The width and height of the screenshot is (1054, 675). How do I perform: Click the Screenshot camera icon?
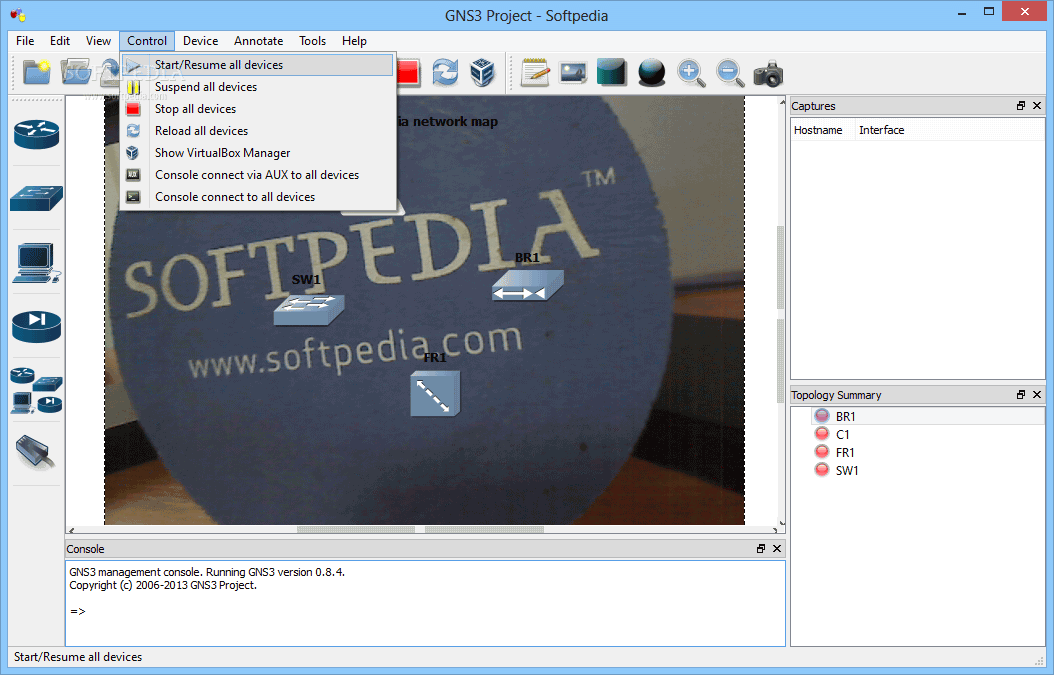click(768, 73)
